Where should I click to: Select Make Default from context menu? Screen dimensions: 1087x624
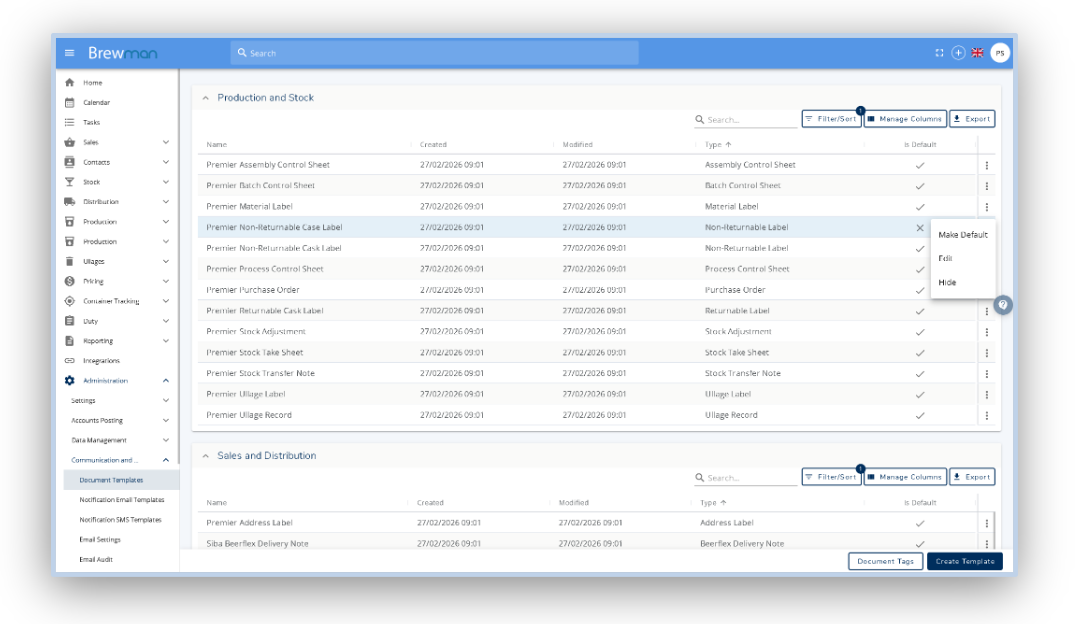coord(962,235)
